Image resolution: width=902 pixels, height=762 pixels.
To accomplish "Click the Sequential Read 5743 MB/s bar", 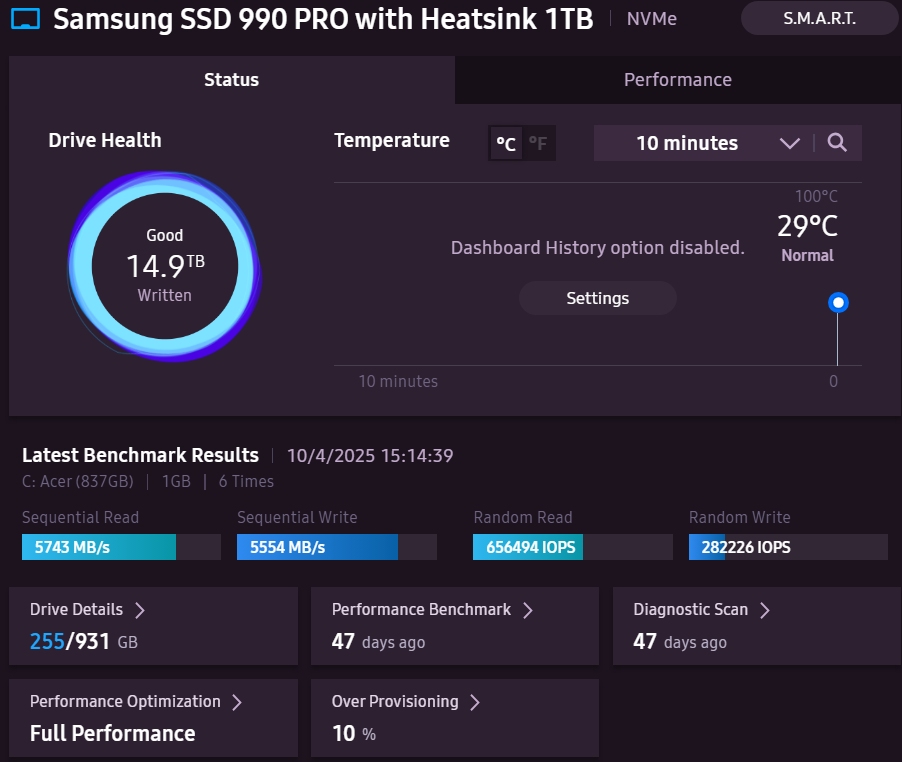I will pyautogui.click(x=121, y=547).
